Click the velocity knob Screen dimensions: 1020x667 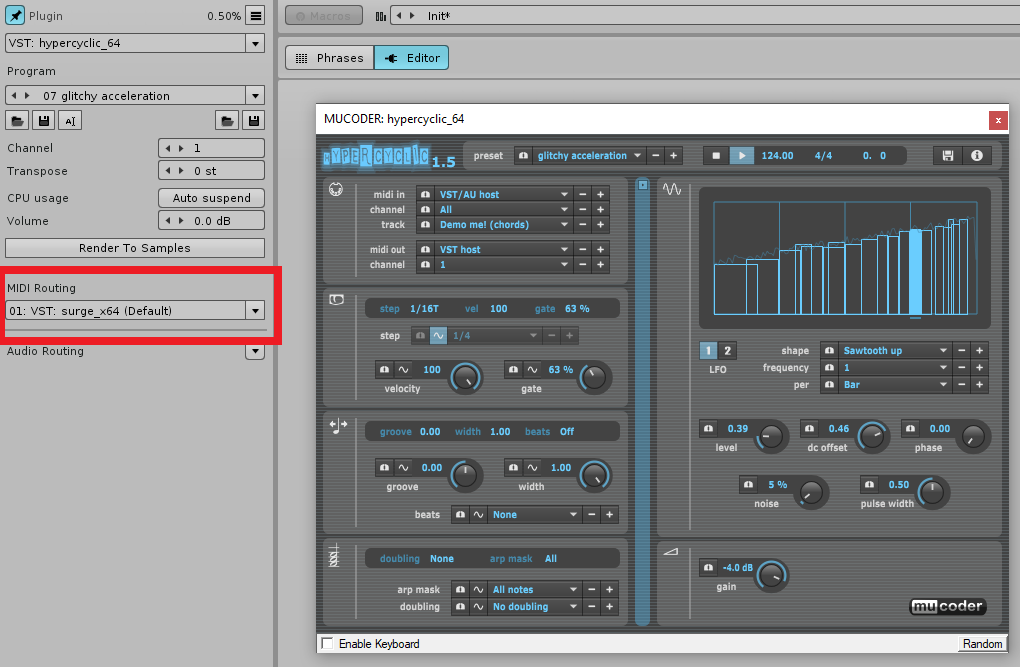pyautogui.click(x=465, y=377)
